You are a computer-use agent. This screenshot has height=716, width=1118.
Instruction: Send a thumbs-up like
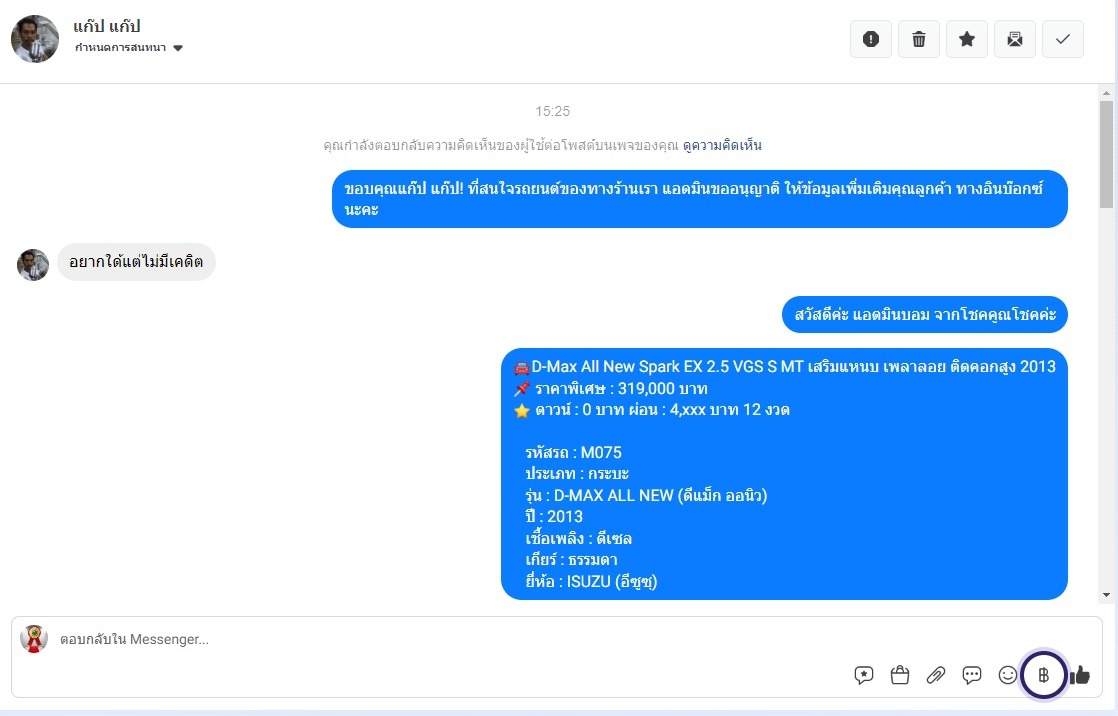point(1079,675)
